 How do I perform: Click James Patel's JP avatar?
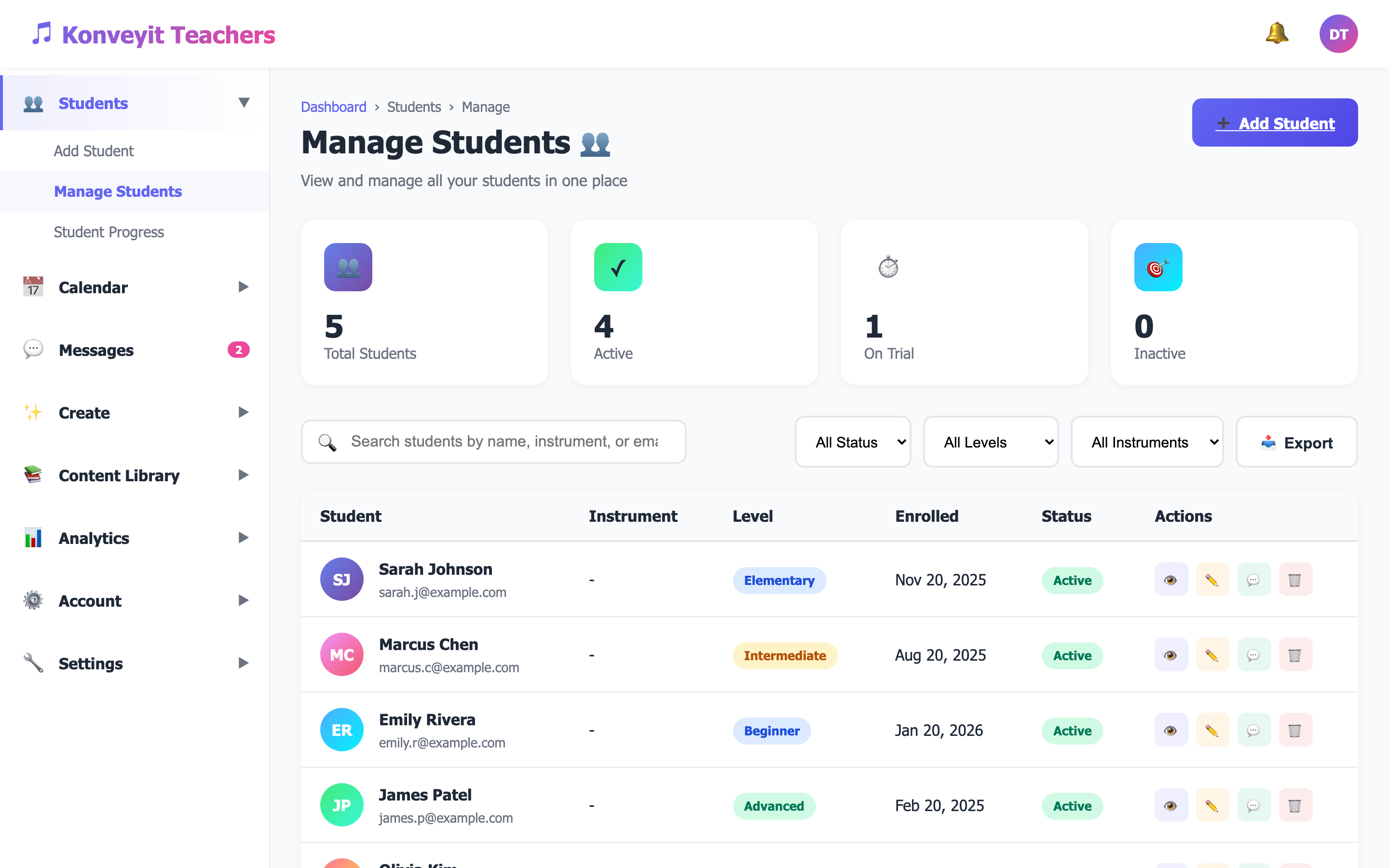[341, 805]
